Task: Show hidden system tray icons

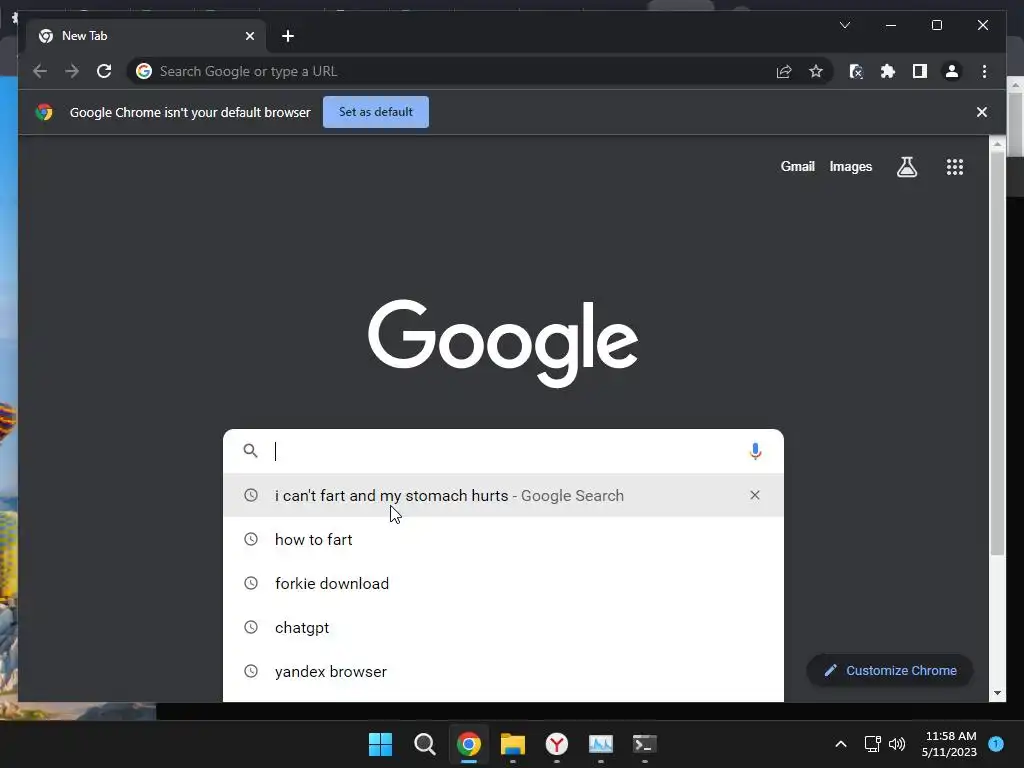Action: point(840,744)
